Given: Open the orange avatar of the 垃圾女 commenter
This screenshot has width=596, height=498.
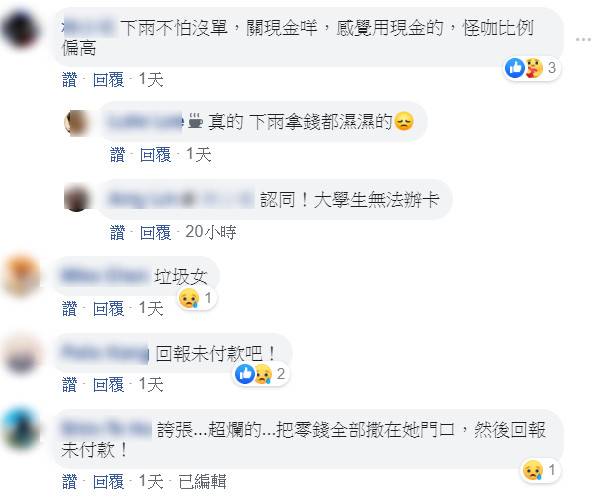Looking at the screenshot, I should click(21, 276).
